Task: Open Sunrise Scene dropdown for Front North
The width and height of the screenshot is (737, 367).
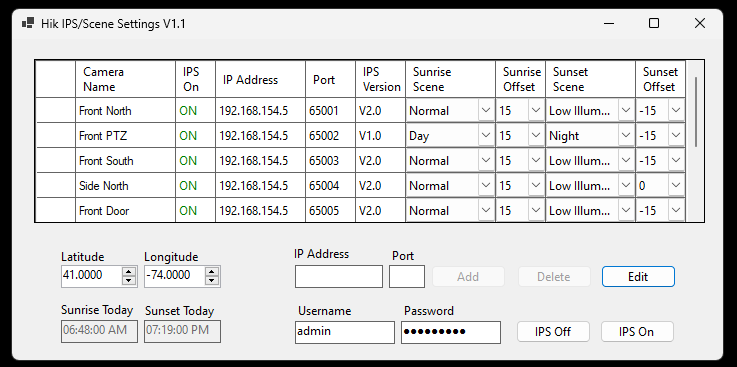Action: coord(486,111)
